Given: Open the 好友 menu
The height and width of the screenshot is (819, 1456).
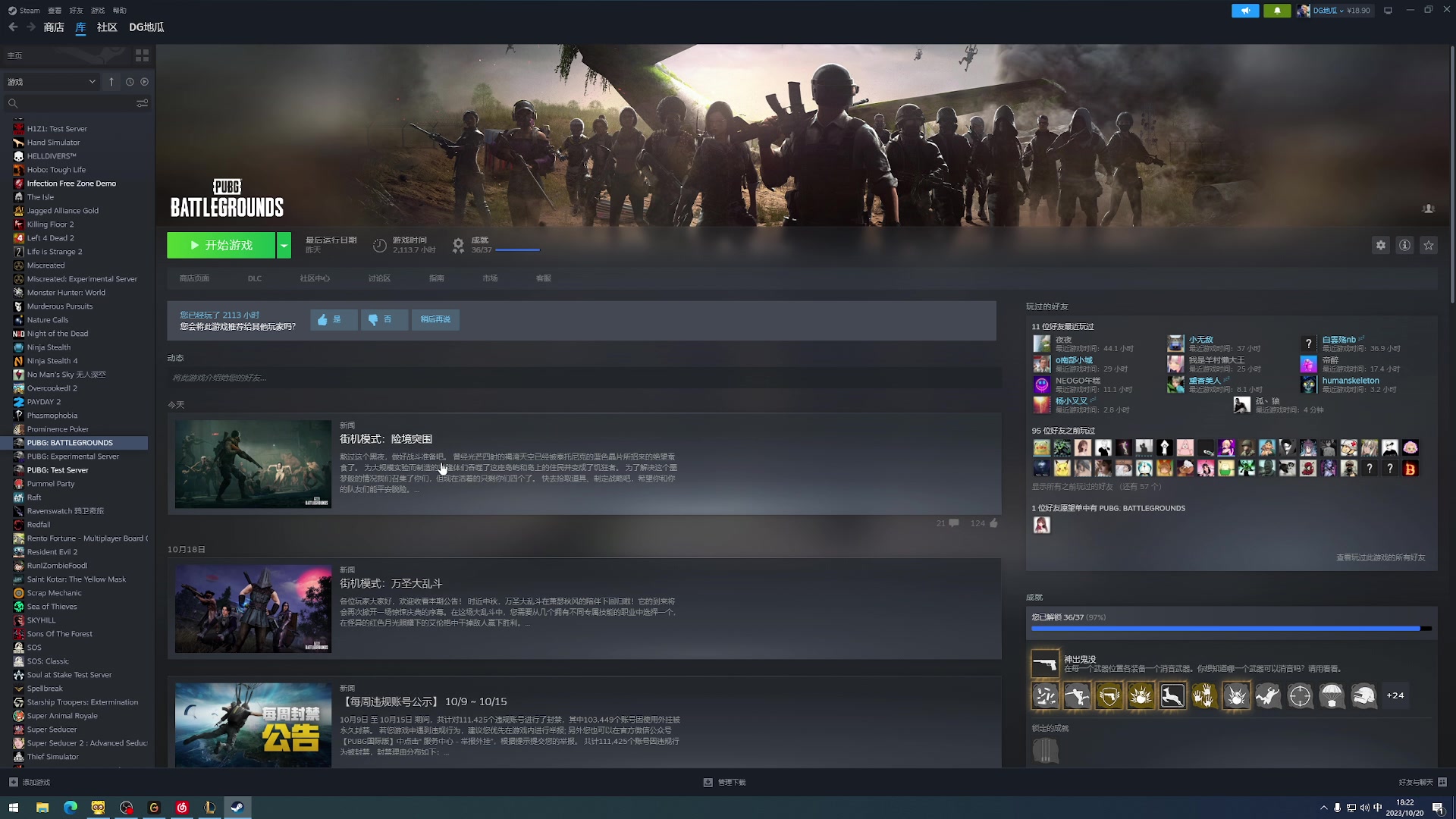Looking at the screenshot, I should pos(76,11).
